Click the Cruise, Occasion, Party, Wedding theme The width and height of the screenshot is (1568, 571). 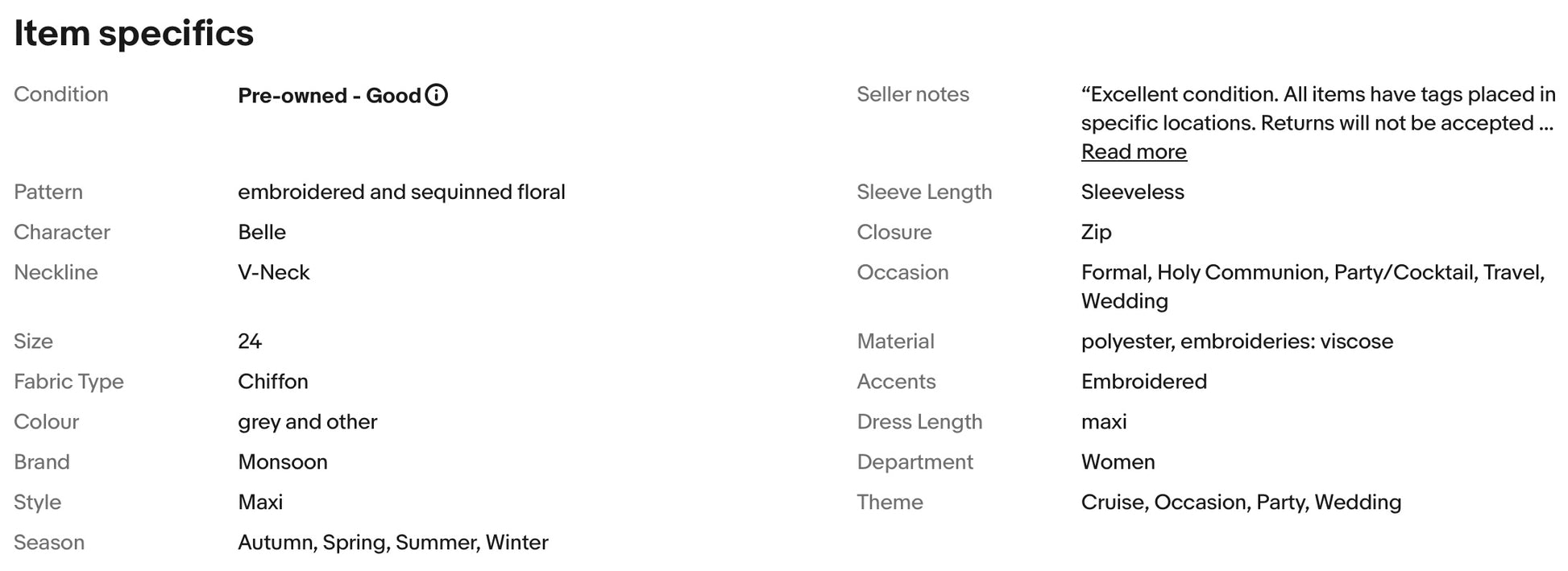pyautogui.click(x=1240, y=502)
